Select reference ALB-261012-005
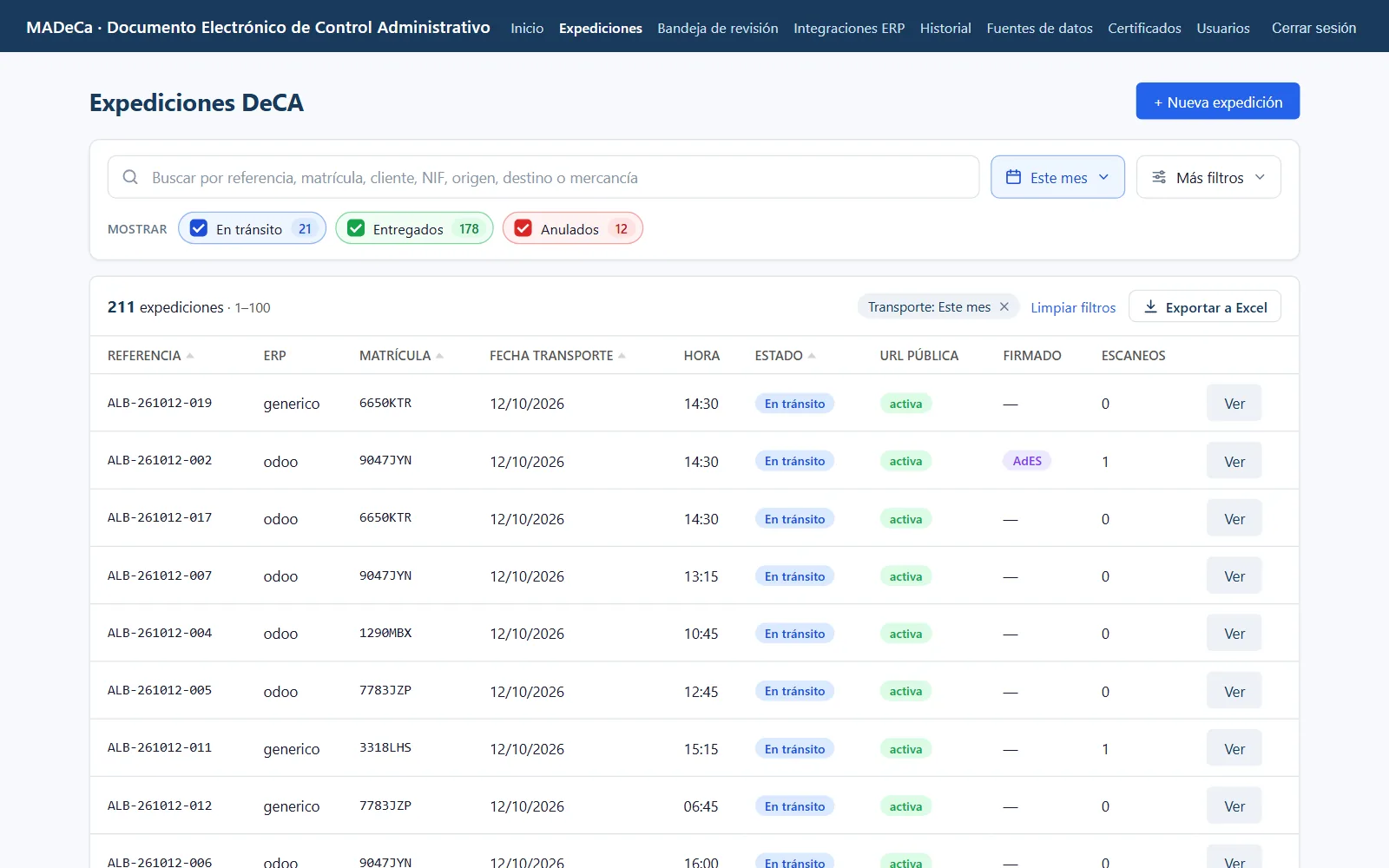This screenshot has width=1389, height=868. pyautogui.click(x=160, y=690)
